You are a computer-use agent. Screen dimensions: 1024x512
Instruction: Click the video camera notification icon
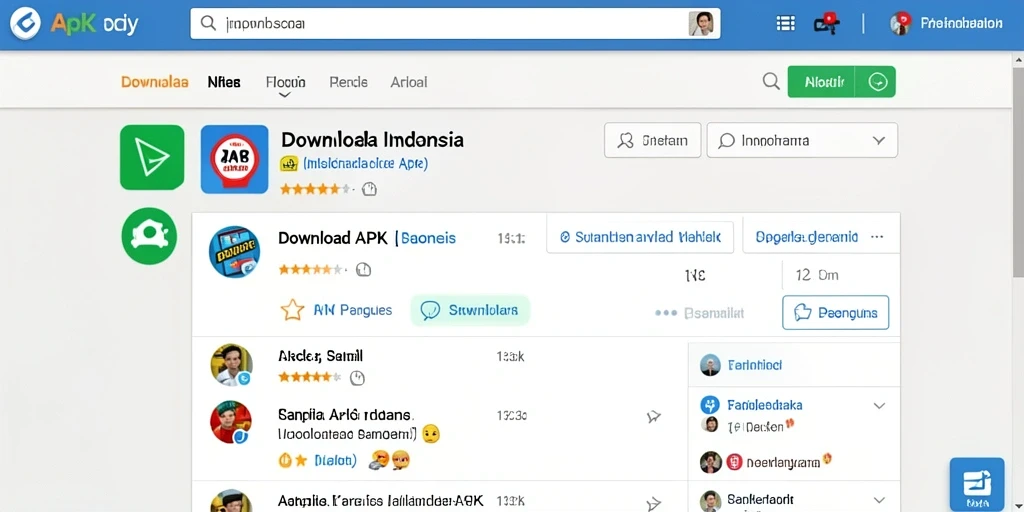pyautogui.click(x=826, y=24)
